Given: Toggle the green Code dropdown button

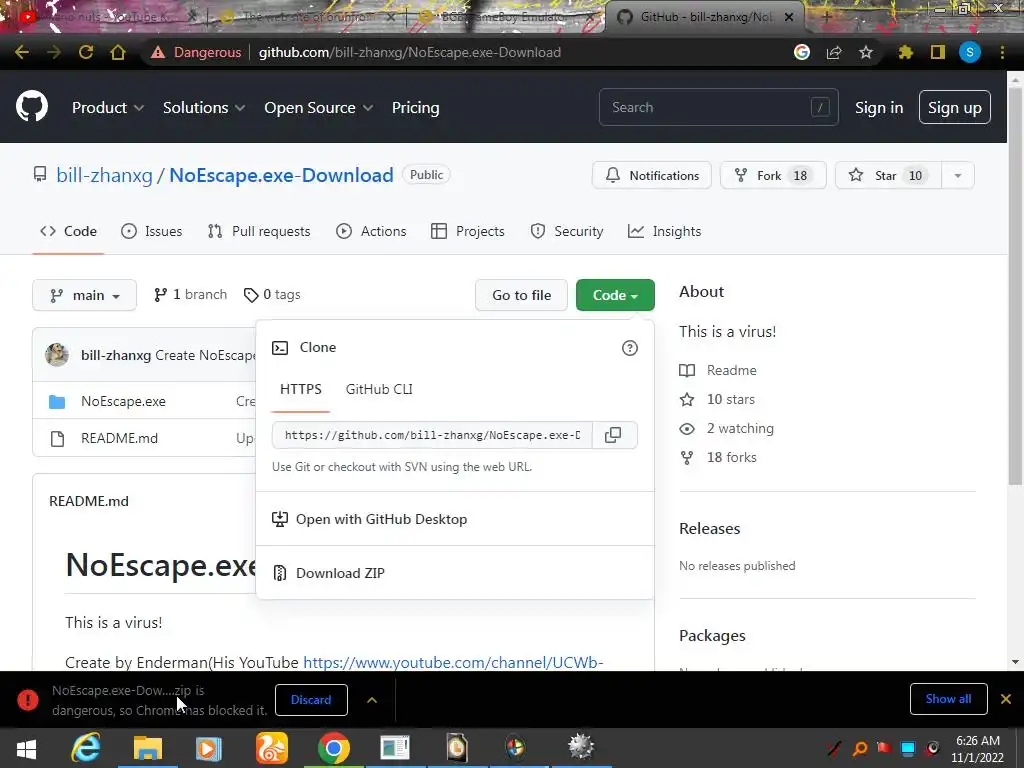Looking at the screenshot, I should [615, 295].
